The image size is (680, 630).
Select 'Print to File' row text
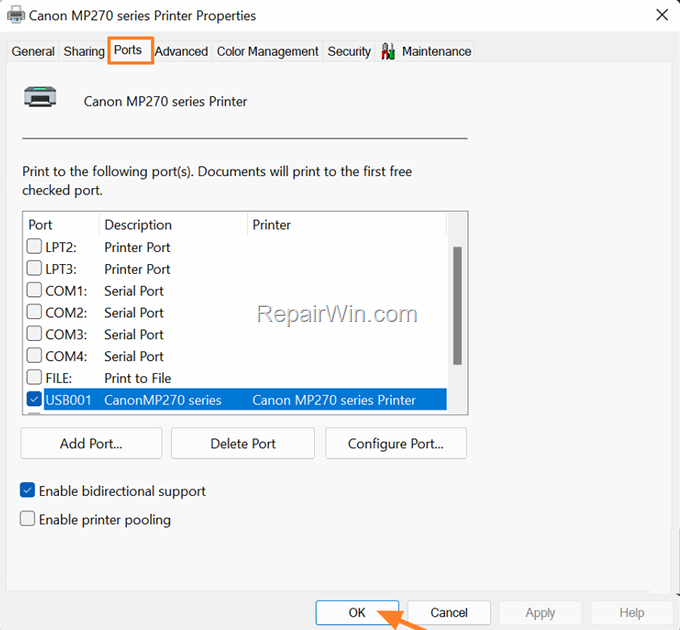coord(137,378)
